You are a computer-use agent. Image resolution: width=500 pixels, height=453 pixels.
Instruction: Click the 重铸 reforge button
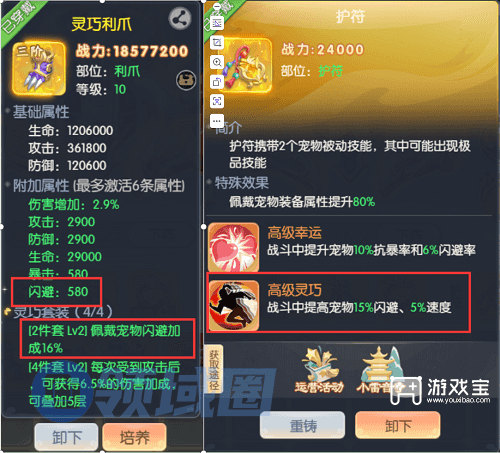pyautogui.click(x=302, y=425)
